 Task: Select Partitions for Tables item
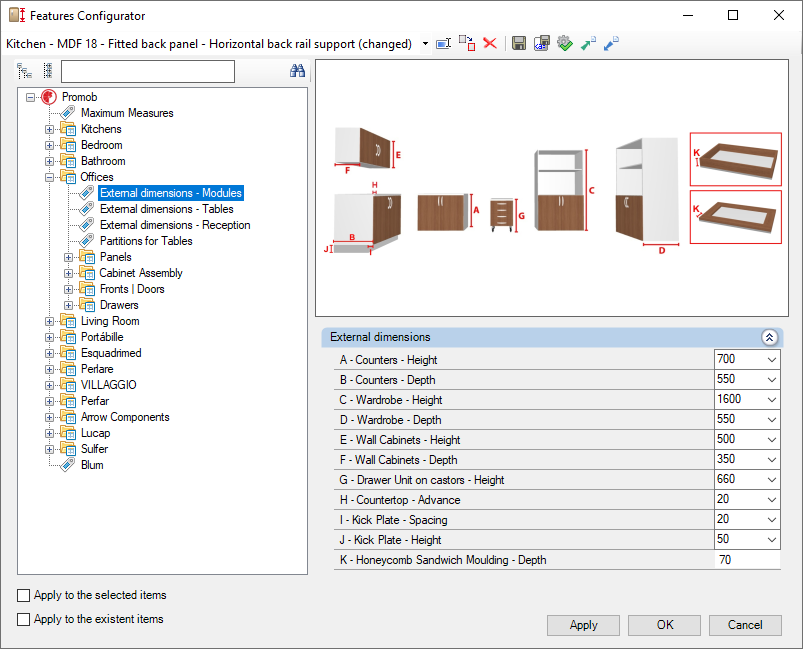146,241
